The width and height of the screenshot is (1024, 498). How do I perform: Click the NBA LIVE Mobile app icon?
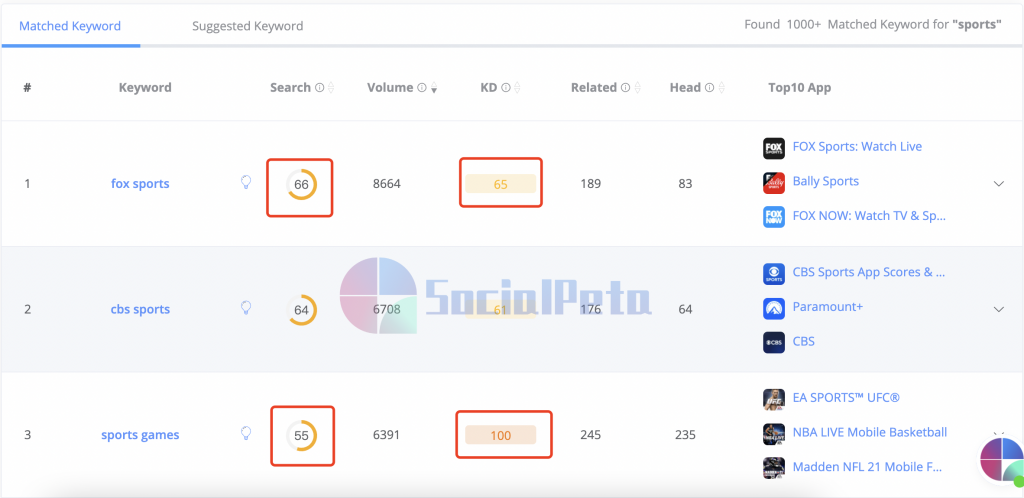(x=774, y=433)
